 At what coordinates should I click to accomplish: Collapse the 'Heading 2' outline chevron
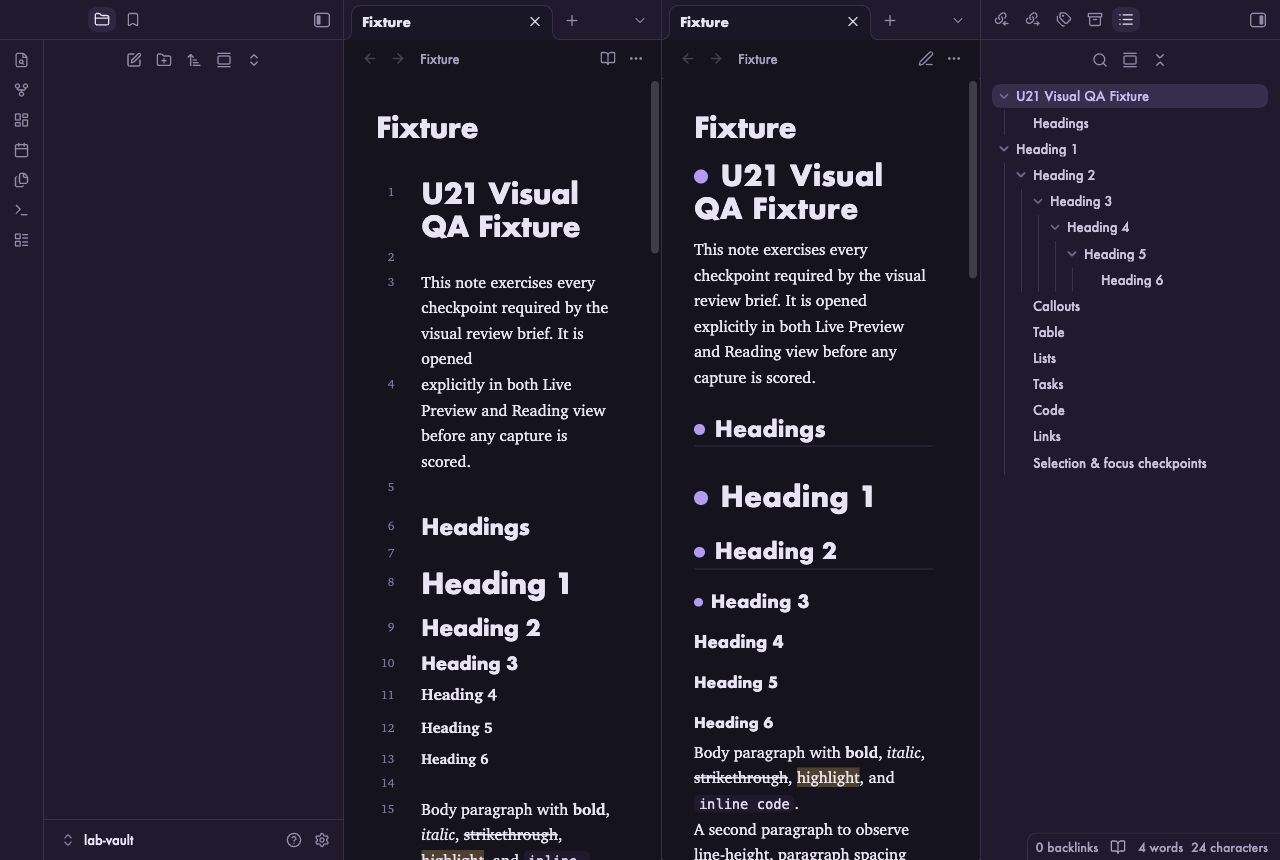[x=1021, y=175]
